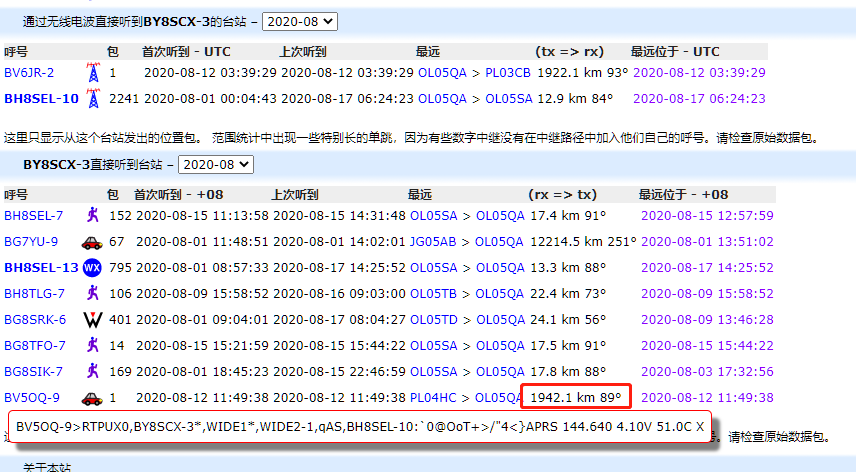Image resolution: width=856 pixels, height=472 pixels.
Task: Click the red car icon beside BV5OQ-9
Action: [92, 397]
